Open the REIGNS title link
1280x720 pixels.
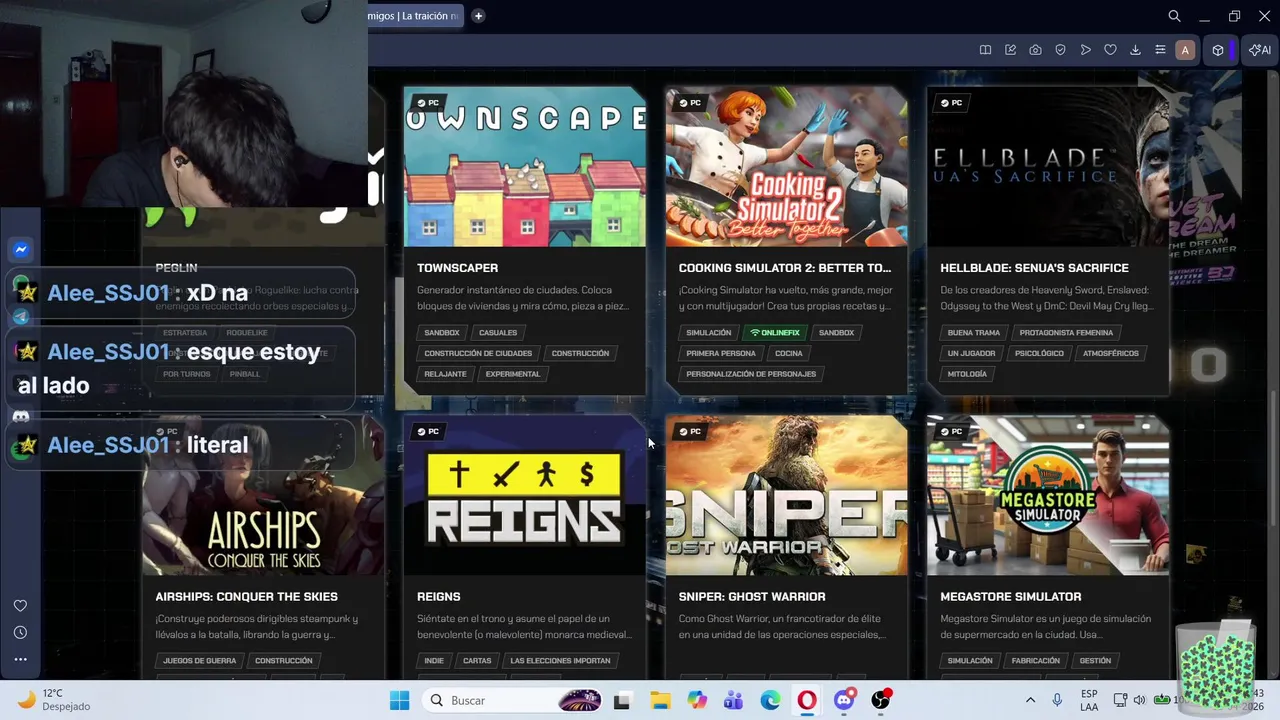pos(439,597)
